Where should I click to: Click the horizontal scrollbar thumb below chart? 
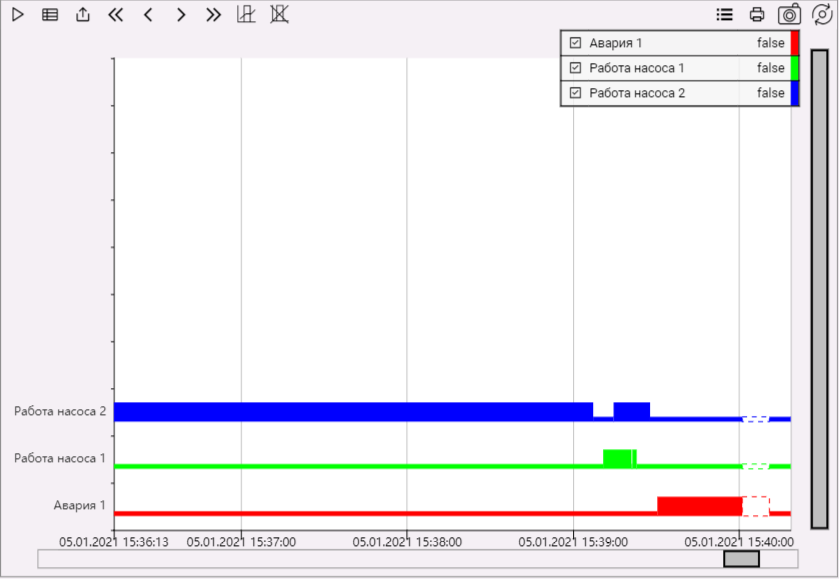pyautogui.click(x=741, y=559)
